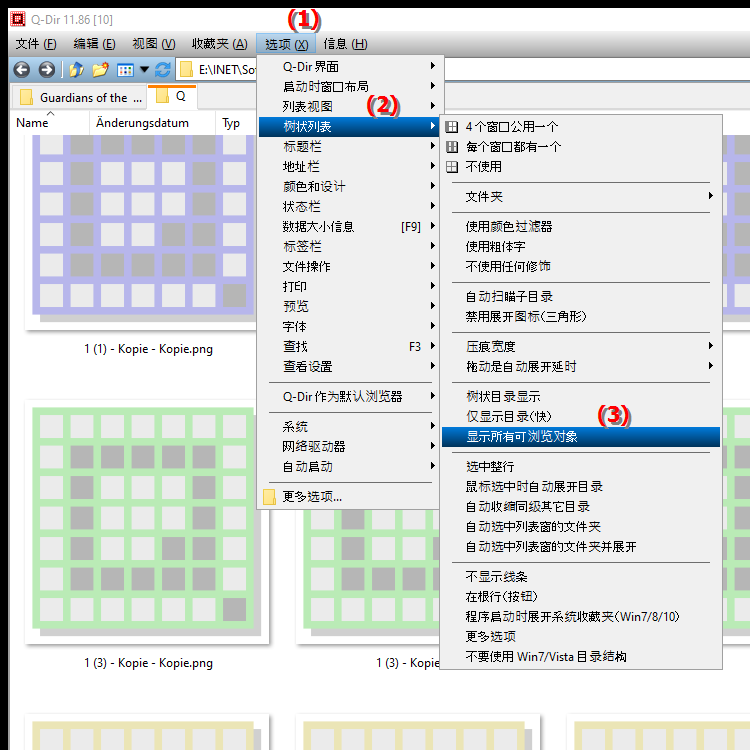Select 仅显示目录(快) option
The width and height of the screenshot is (750, 750).
pyautogui.click(x=581, y=417)
